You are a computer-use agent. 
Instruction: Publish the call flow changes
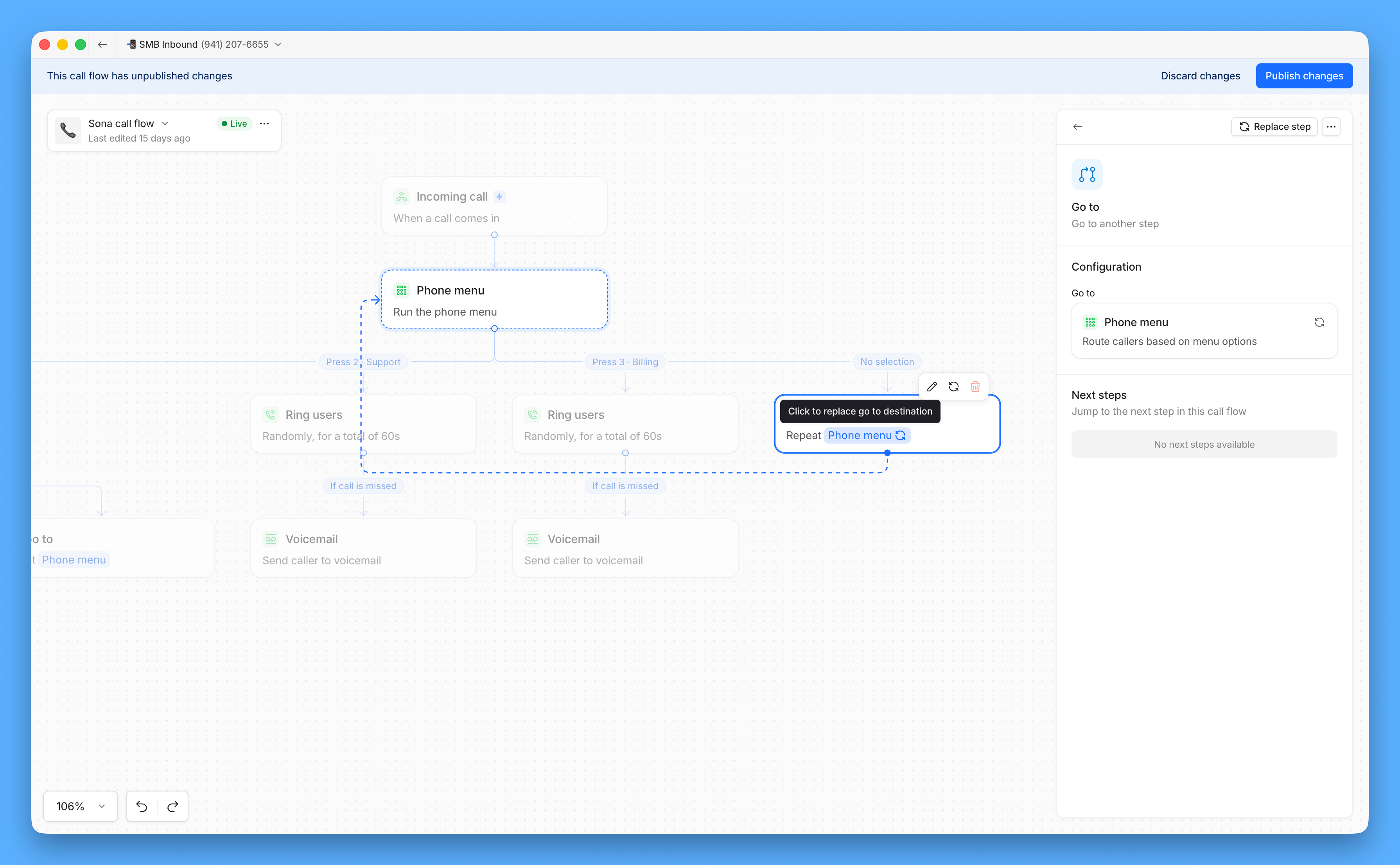[1304, 76]
